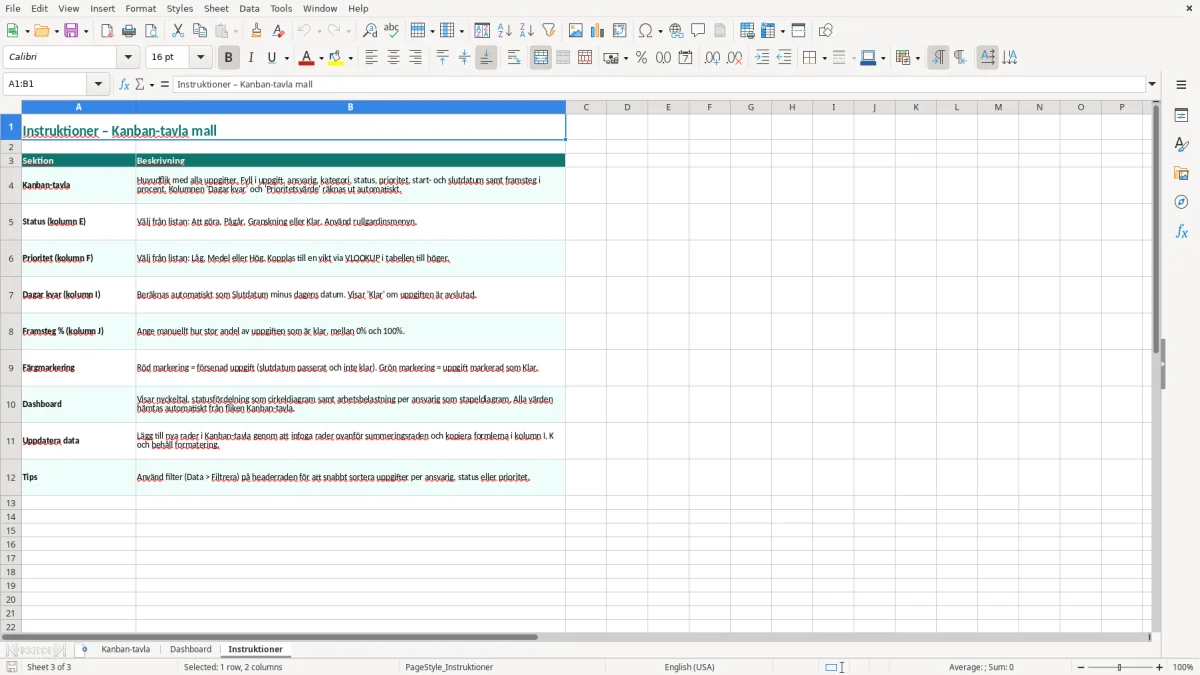The width and height of the screenshot is (1200, 675).
Task: Export directly as PDF
Action: tap(107, 31)
